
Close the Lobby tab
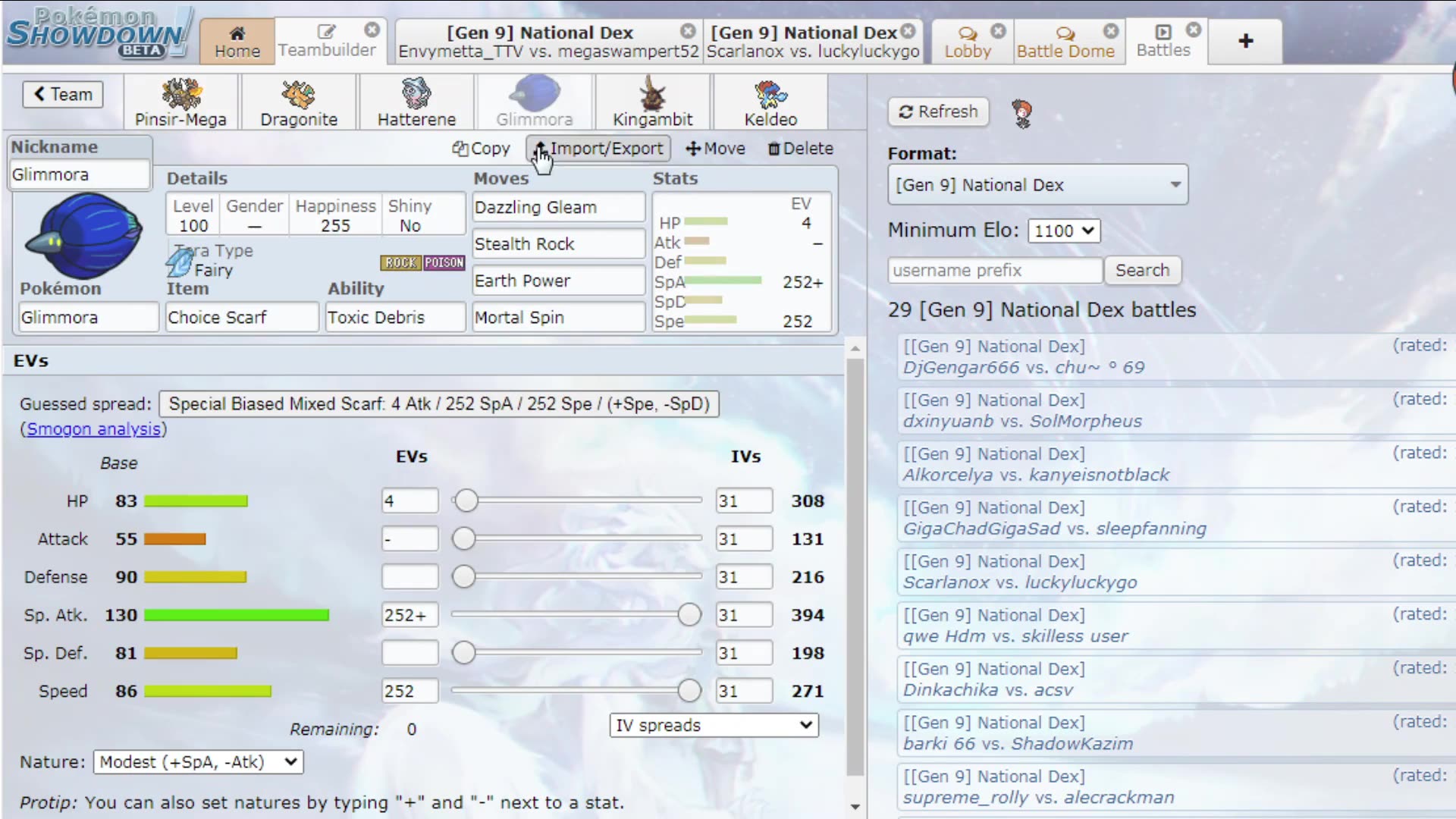pyautogui.click(x=998, y=30)
